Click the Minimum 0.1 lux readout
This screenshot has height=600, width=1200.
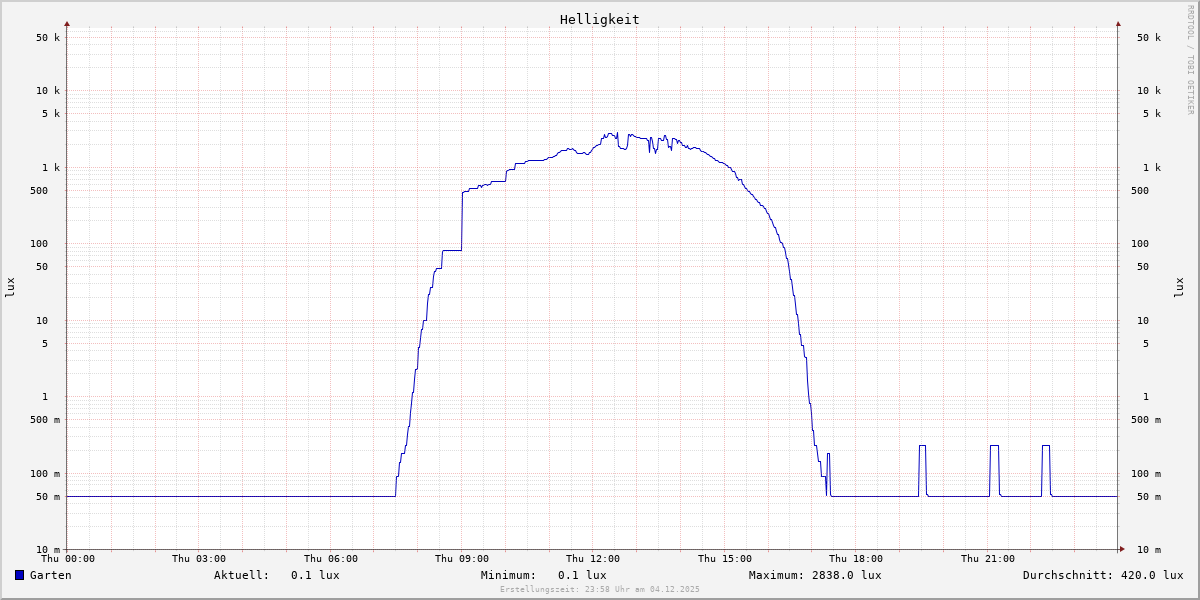pyautogui.click(x=582, y=575)
